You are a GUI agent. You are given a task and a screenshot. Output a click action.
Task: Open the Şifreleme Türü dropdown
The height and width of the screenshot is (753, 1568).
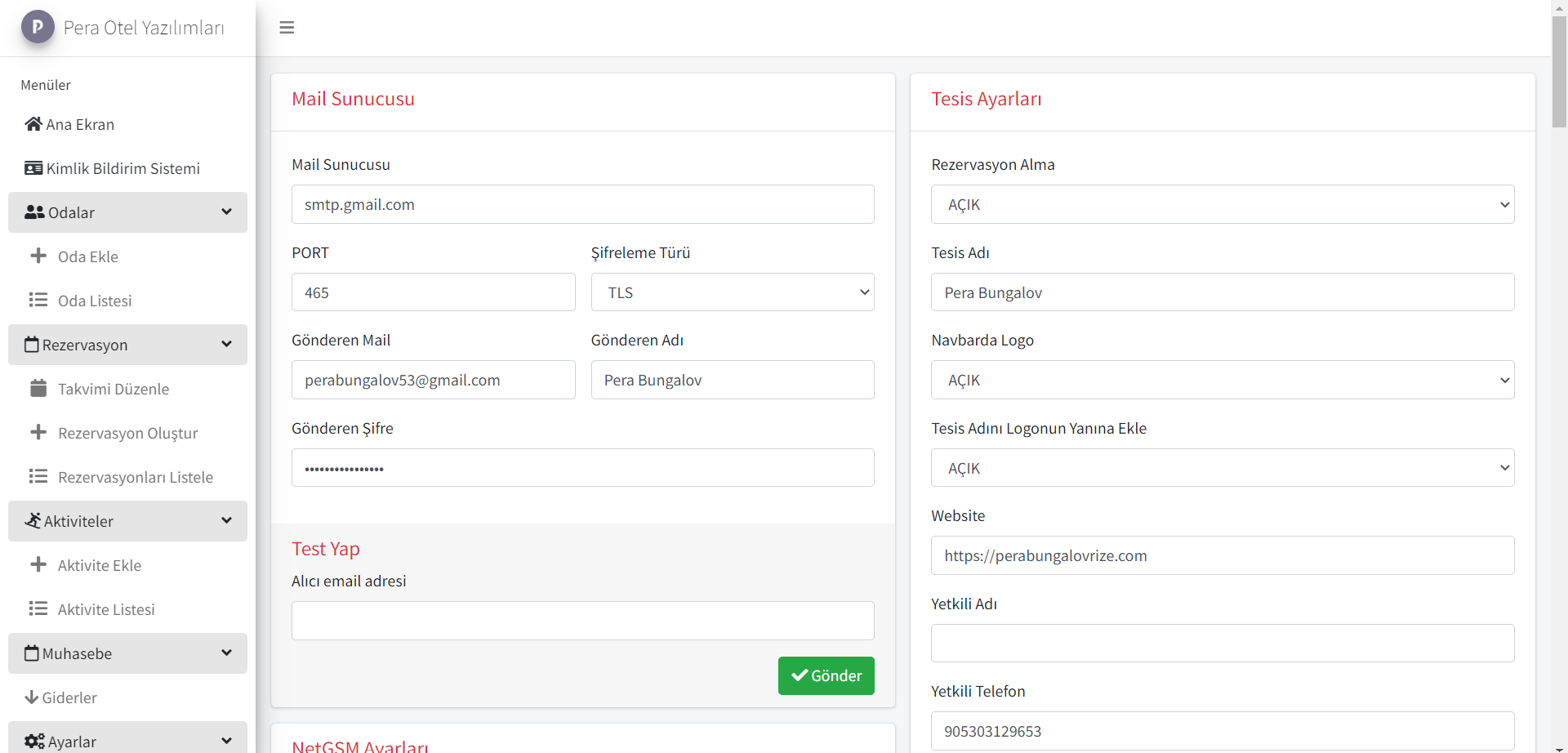[732, 292]
